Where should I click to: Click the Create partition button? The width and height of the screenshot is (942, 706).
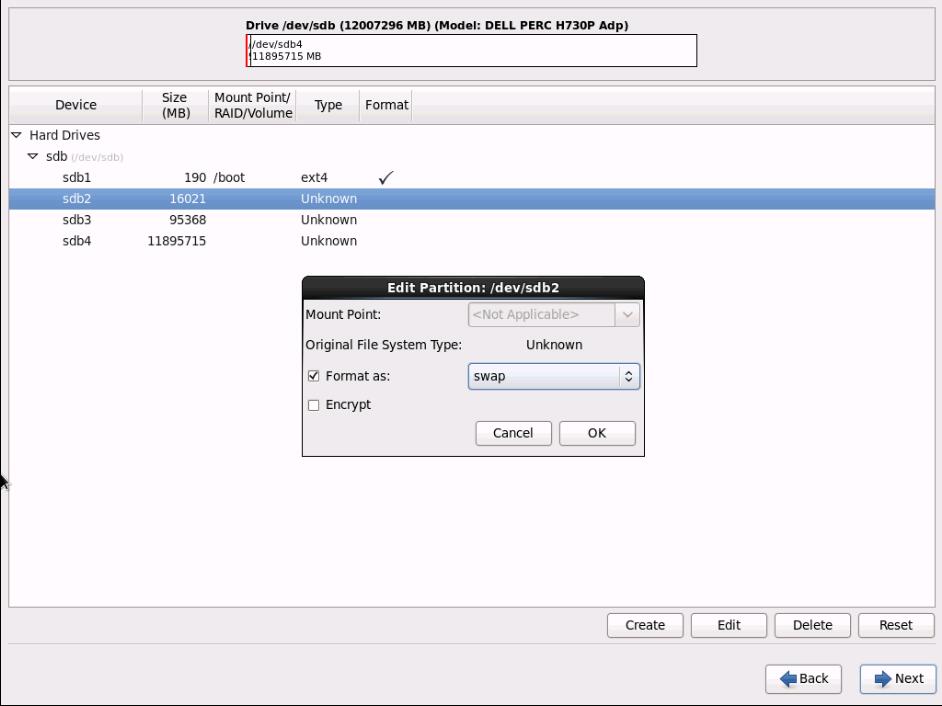click(645, 625)
